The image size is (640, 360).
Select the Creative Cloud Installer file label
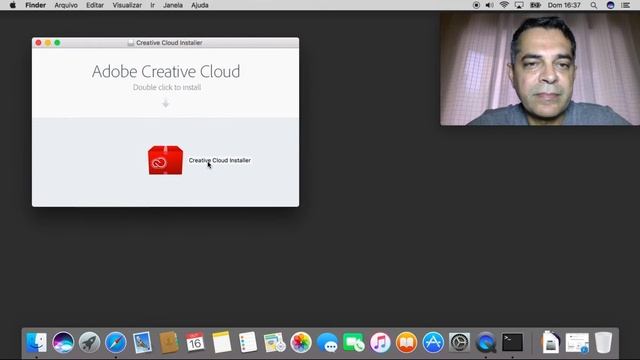click(x=220, y=160)
